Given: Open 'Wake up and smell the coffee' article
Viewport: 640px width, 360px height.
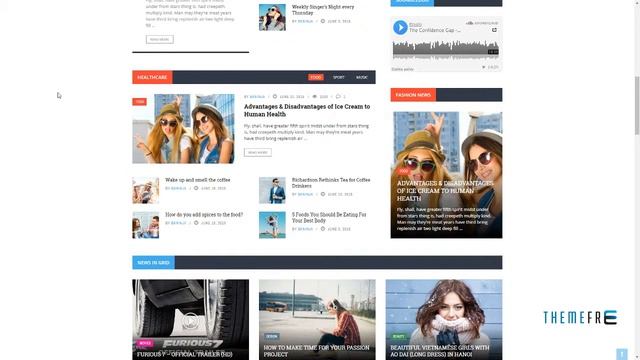Looking at the screenshot, I should click(x=198, y=180).
